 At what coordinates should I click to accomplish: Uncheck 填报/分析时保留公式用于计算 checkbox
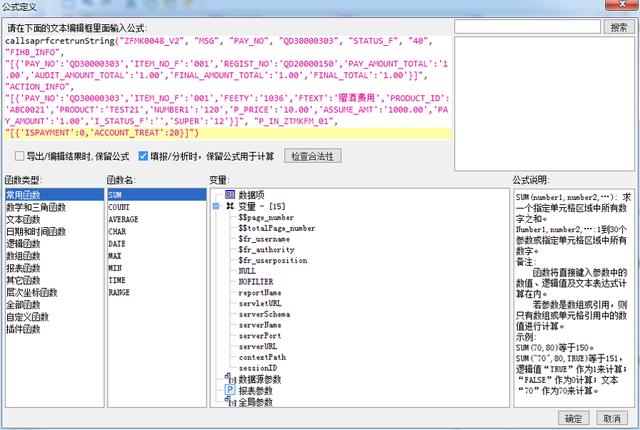point(143,156)
